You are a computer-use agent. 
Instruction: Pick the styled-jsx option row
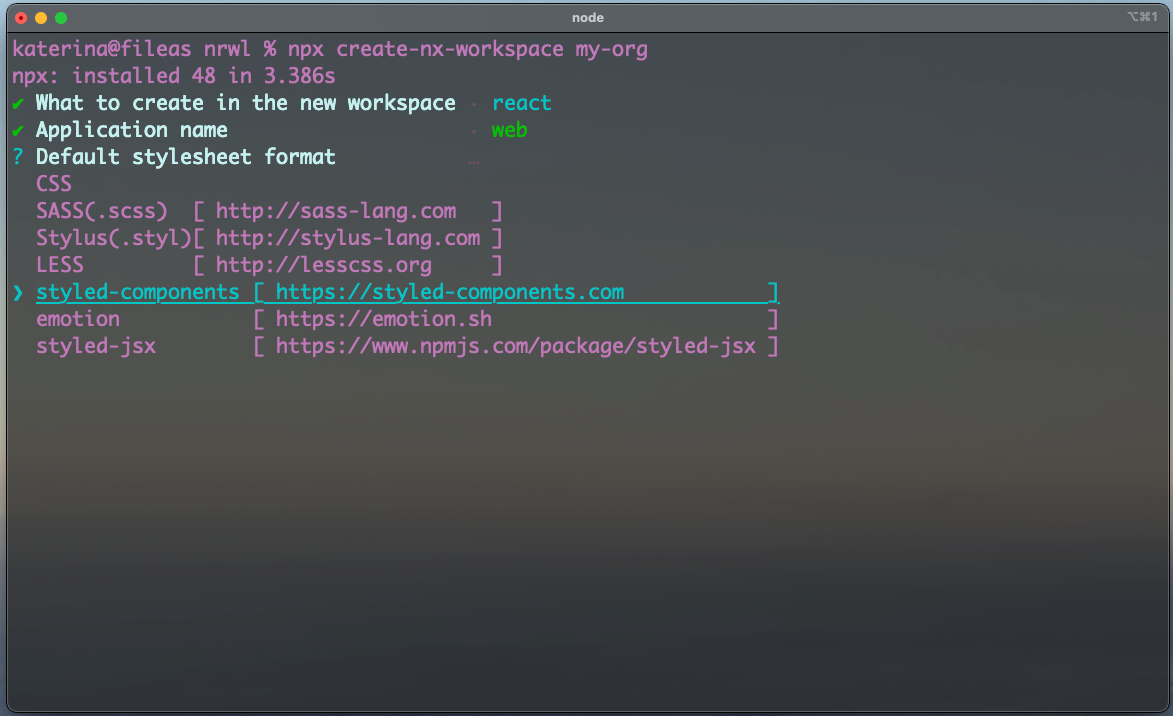pyautogui.click(x=408, y=346)
